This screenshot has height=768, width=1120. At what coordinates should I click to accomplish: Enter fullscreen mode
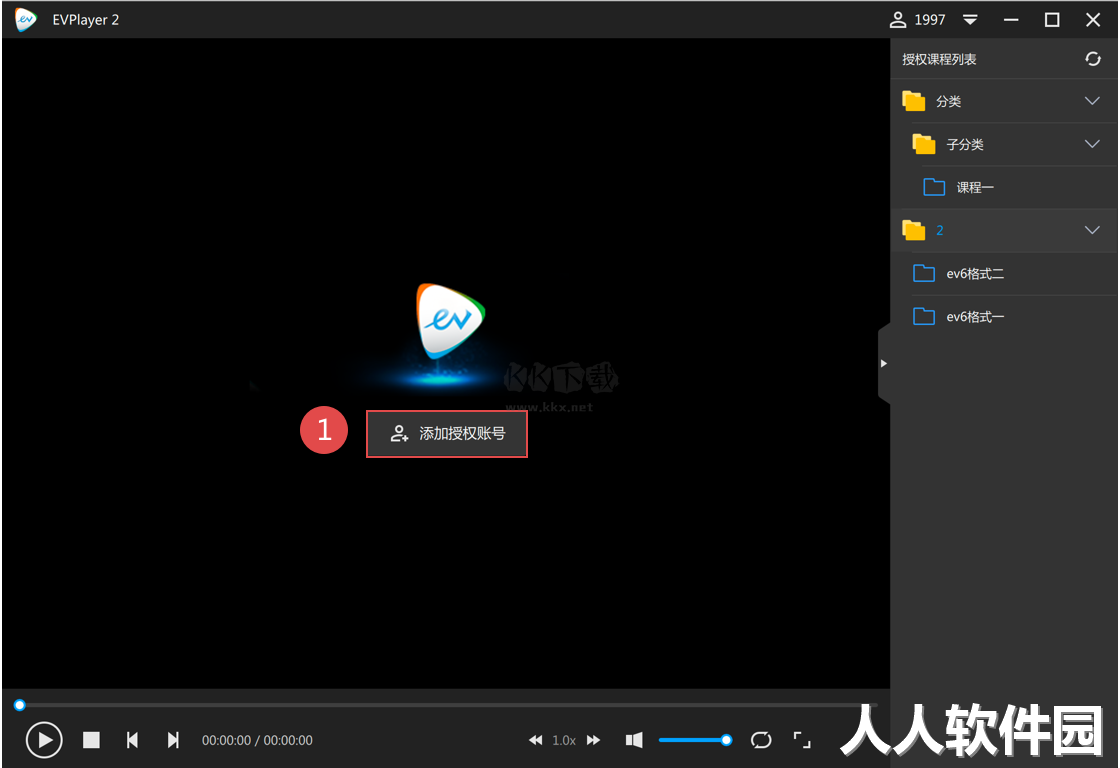(x=802, y=740)
